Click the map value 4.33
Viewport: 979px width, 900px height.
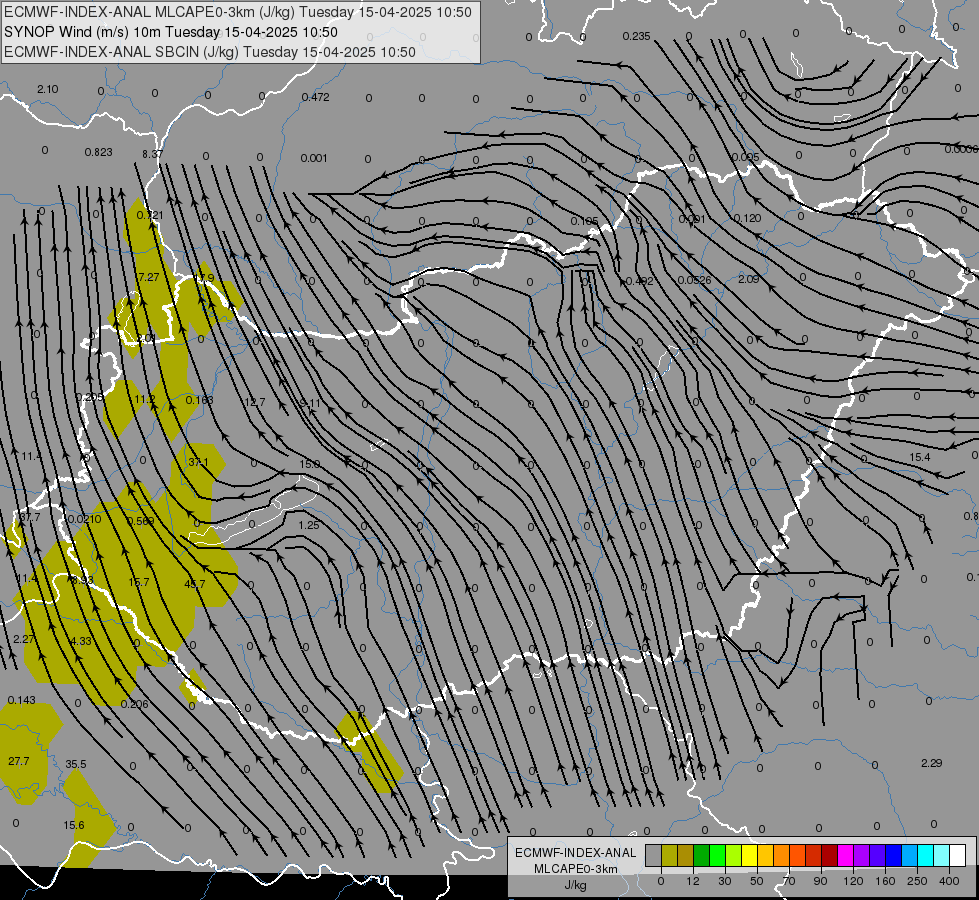81,641
